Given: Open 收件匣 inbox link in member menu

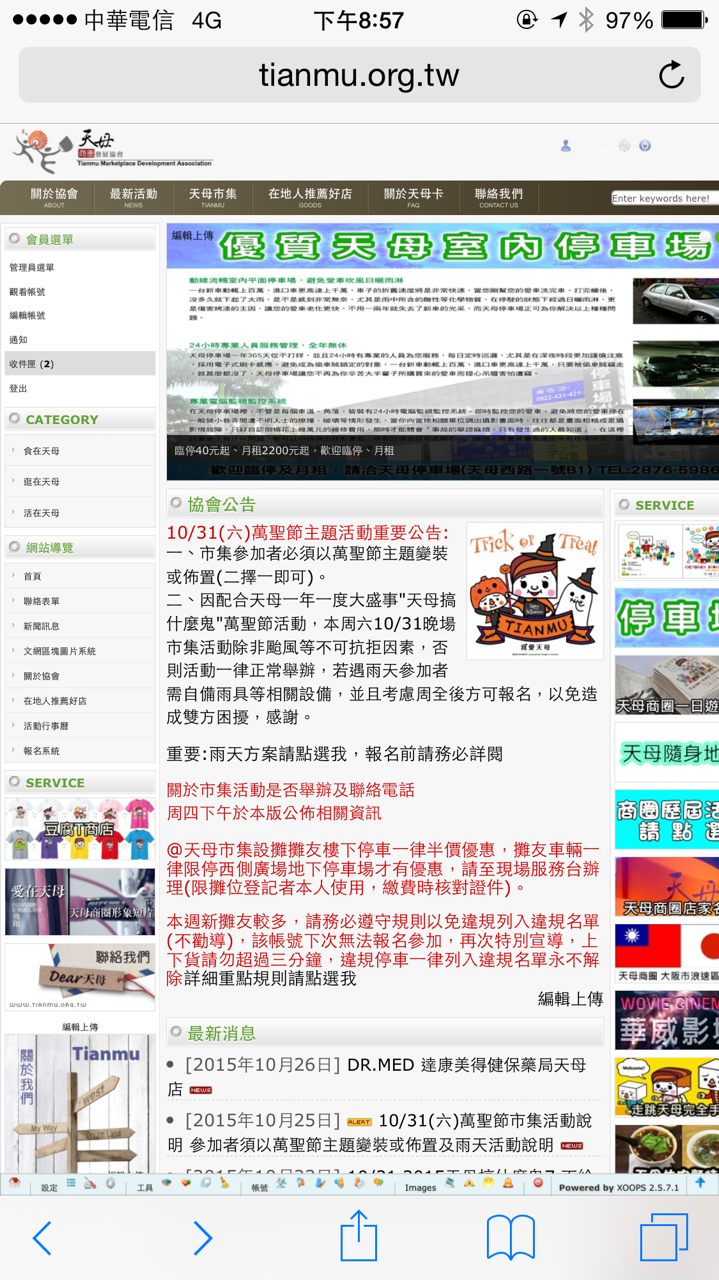Looking at the screenshot, I should (x=32, y=364).
